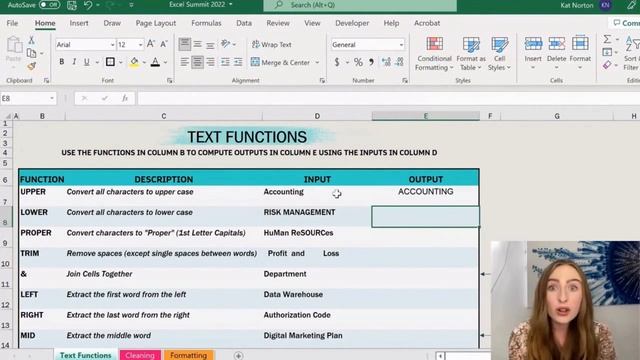Screen dimensions: 640x360
Task: Click the Undo arrow icon
Action: point(88,5)
